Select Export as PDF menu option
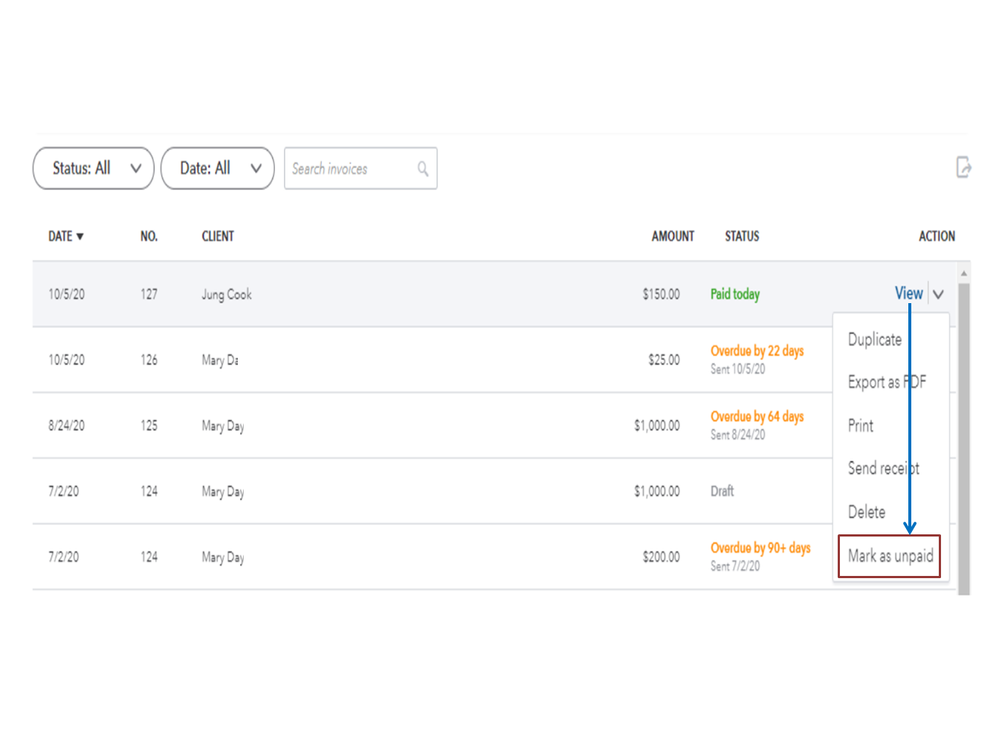Viewport: 999px width, 749px height. pos(887,382)
